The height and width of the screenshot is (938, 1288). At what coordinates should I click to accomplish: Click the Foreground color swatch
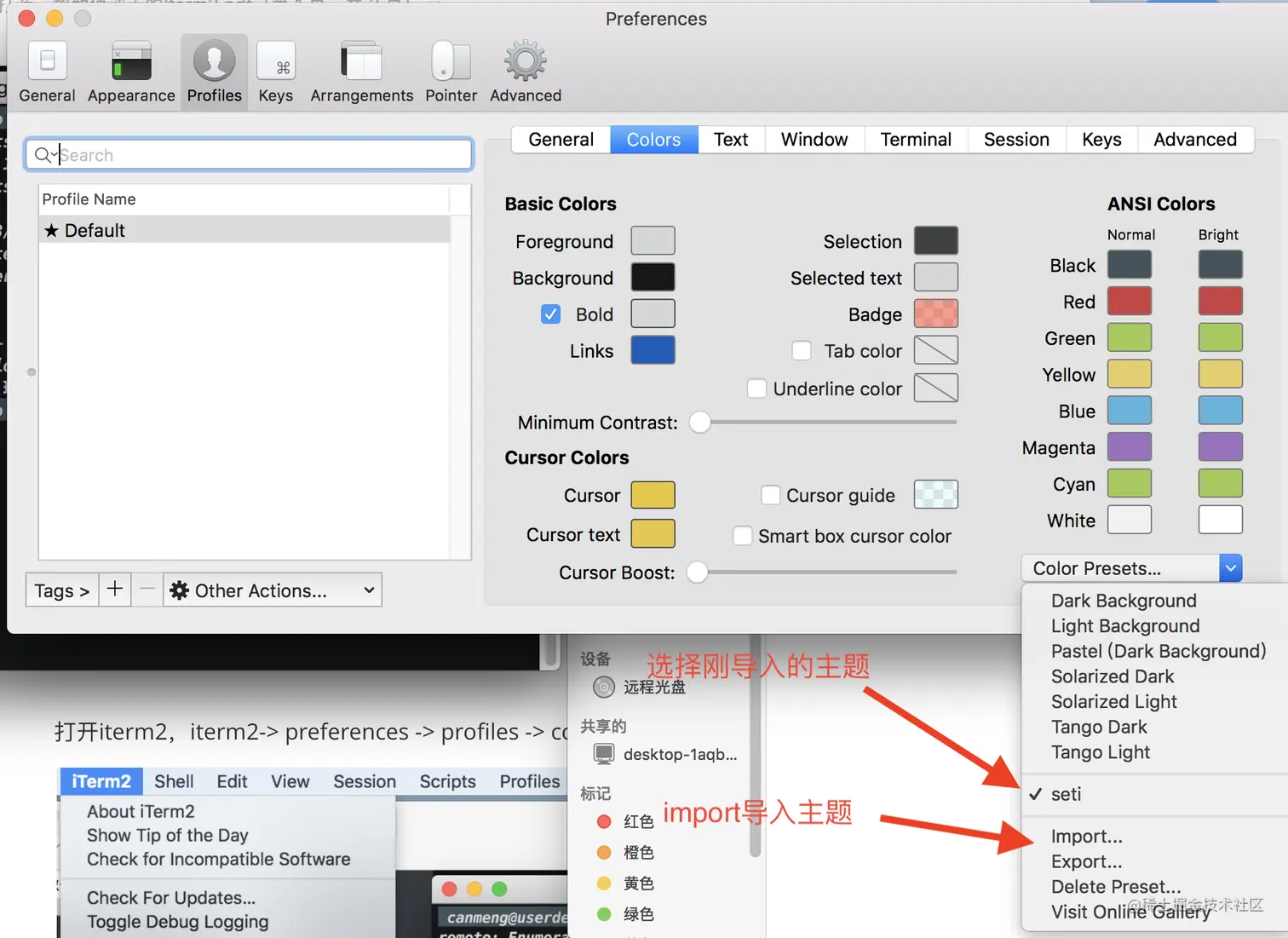coord(653,241)
